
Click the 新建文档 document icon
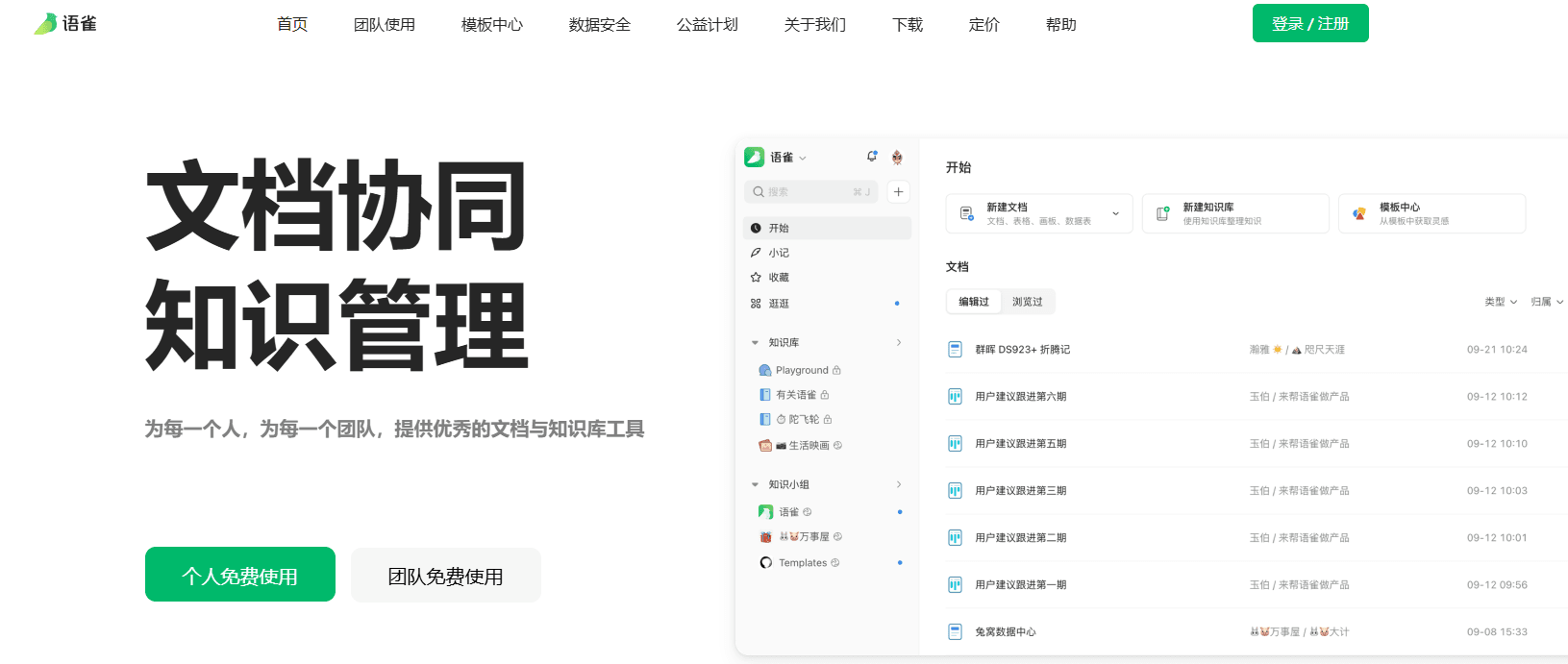[x=967, y=213]
